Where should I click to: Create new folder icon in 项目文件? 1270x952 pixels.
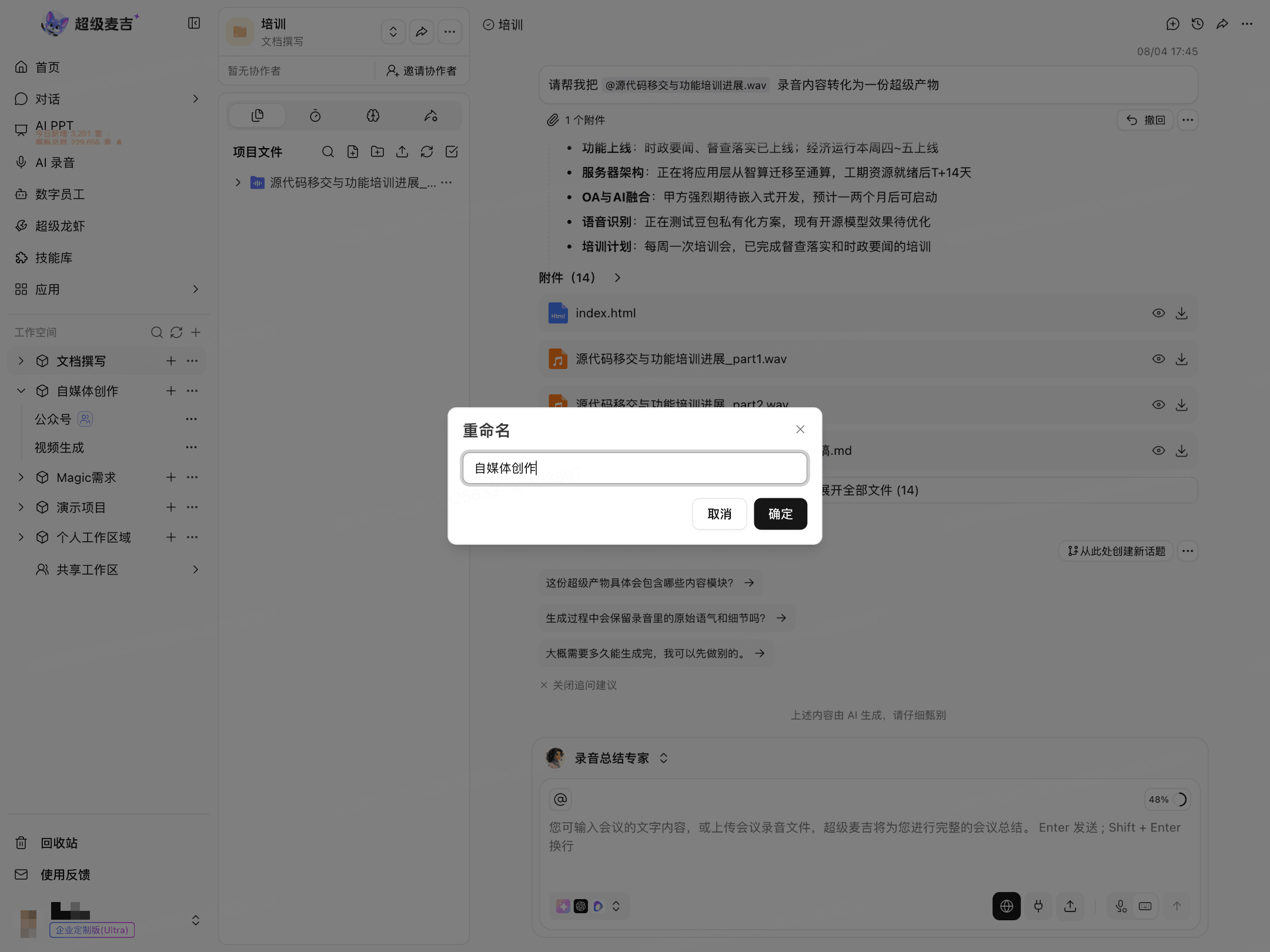tap(377, 152)
